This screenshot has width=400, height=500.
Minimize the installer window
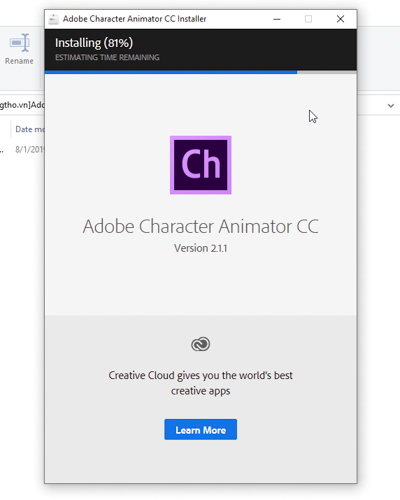[x=277, y=19]
